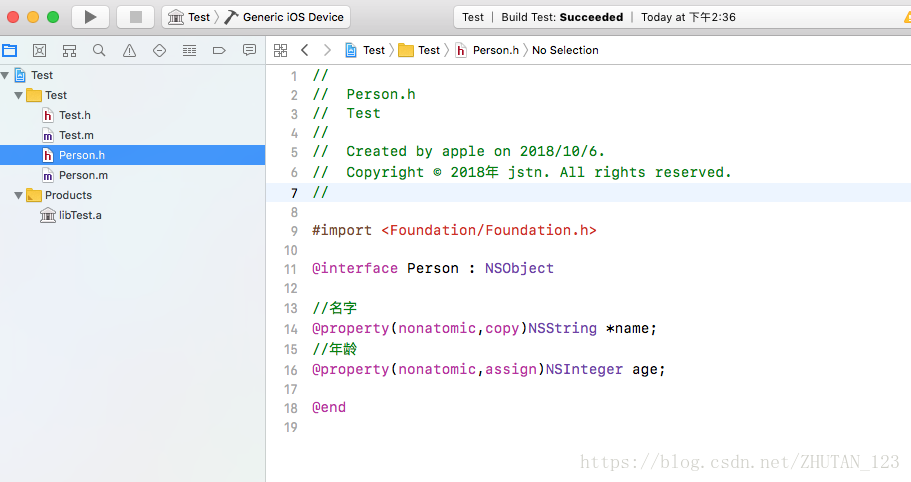The width and height of the screenshot is (911, 482).
Task: Show the Project navigator
Action: pos(9,51)
